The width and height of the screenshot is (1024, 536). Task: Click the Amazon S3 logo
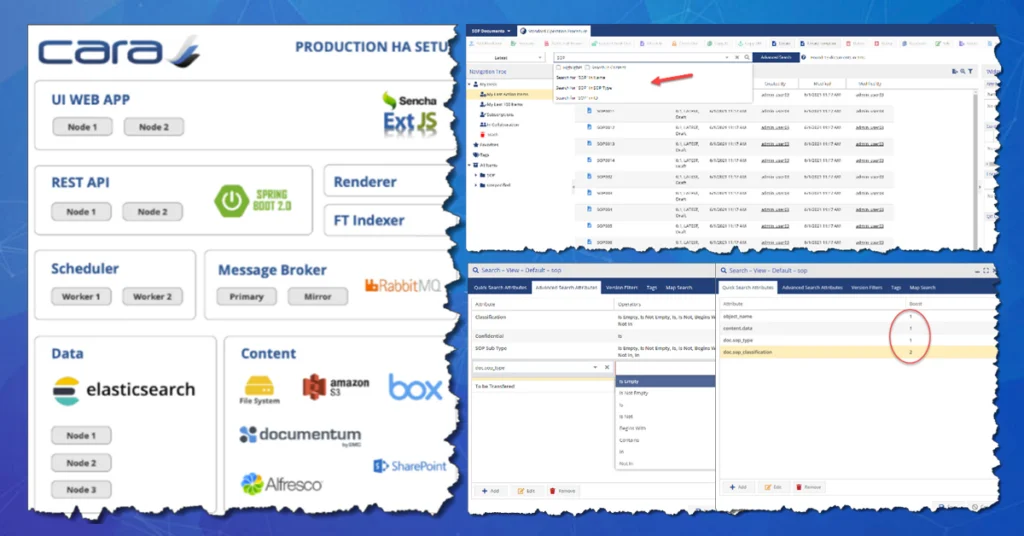tap(336, 386)
